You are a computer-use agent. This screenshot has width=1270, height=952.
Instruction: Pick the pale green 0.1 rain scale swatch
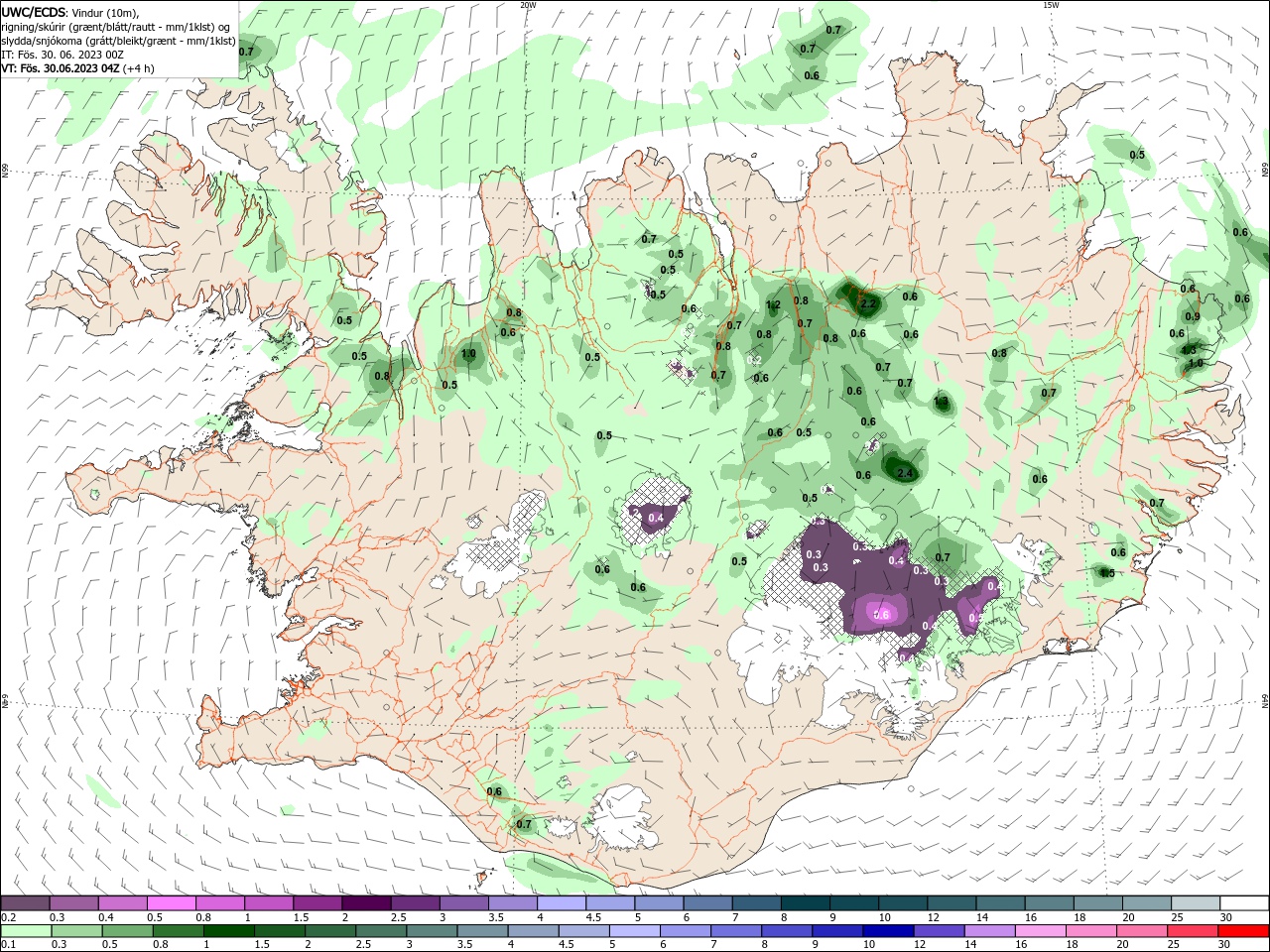tap(27, 931)
